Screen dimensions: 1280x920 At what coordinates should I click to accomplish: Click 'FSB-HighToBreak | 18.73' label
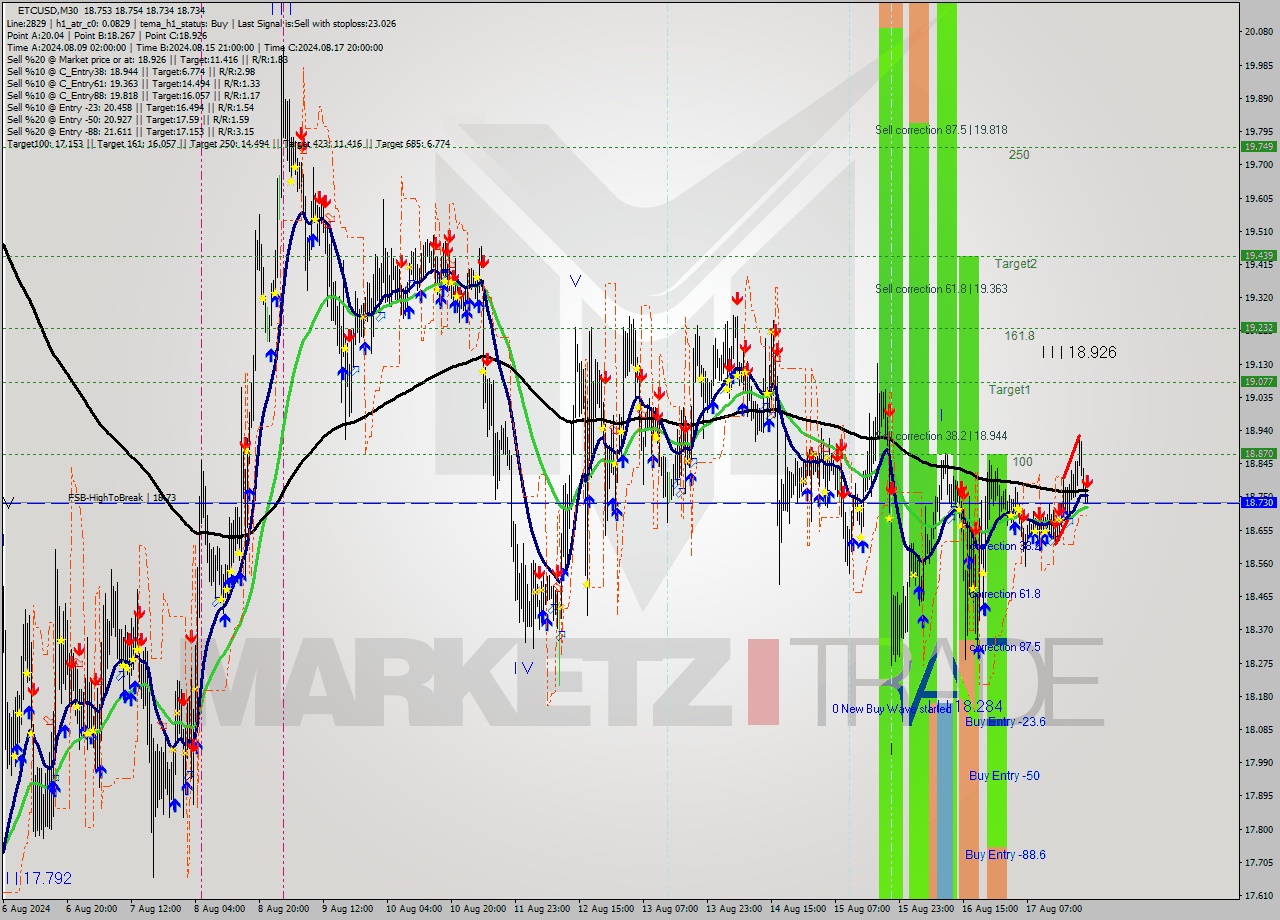pyautogui.click(x=122, y=498)
